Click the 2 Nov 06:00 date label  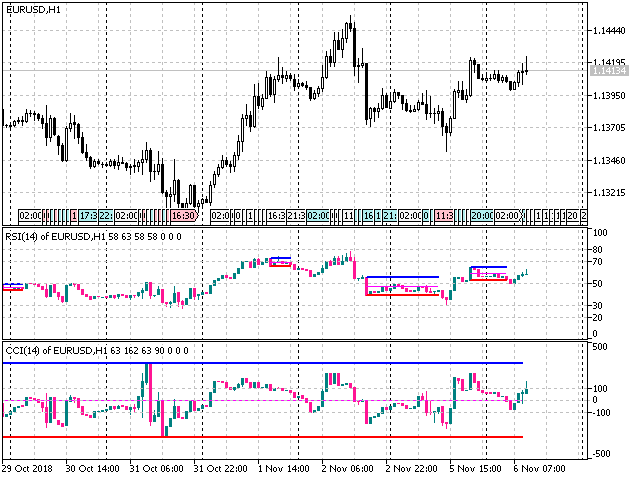tap(347, 468)
